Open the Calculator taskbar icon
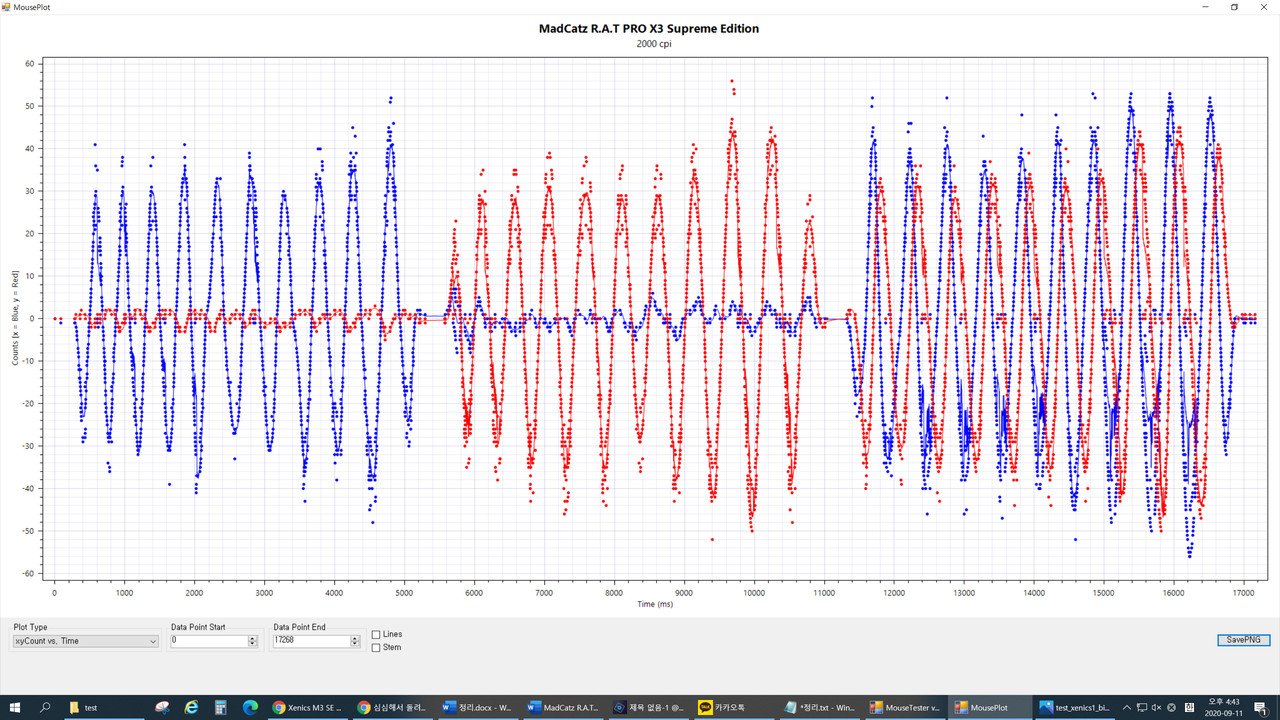 click(x=221, y=707)
